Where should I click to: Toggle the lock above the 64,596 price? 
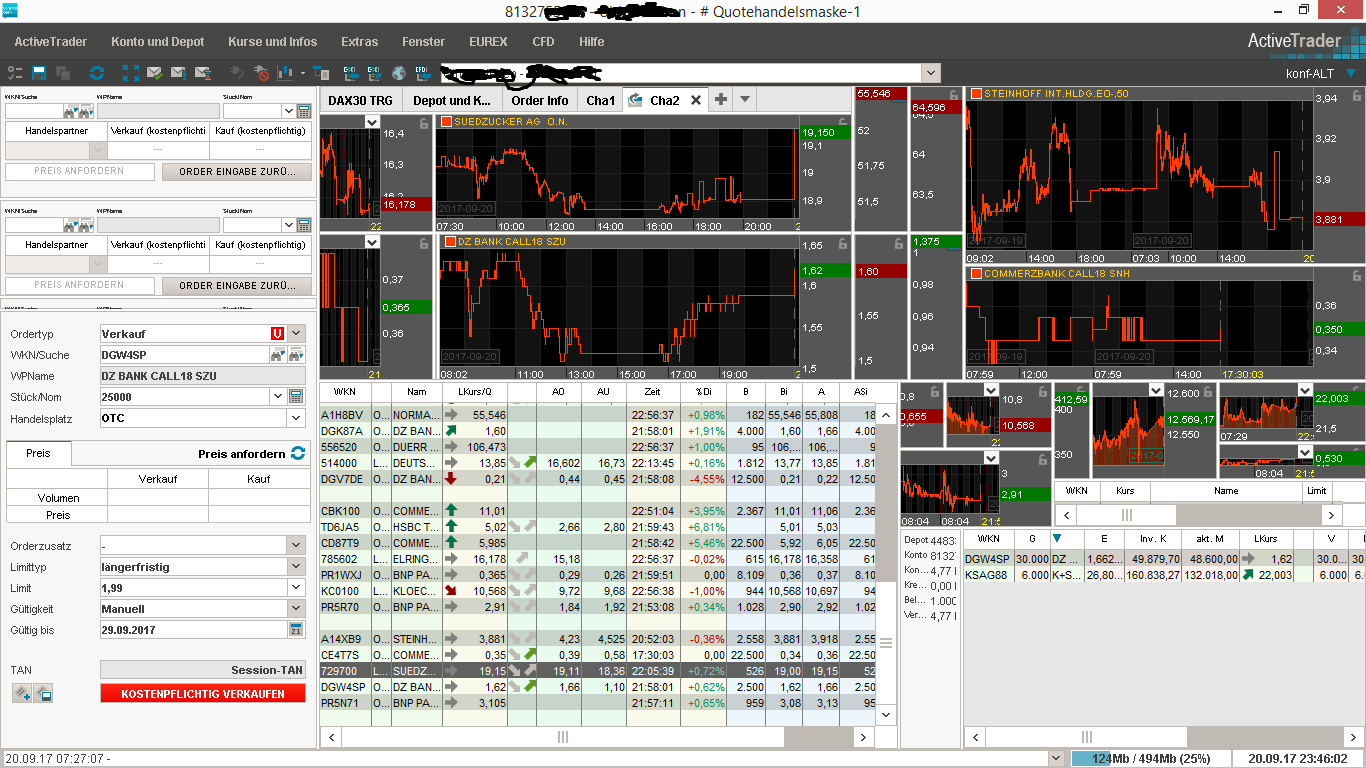(953, 95)
